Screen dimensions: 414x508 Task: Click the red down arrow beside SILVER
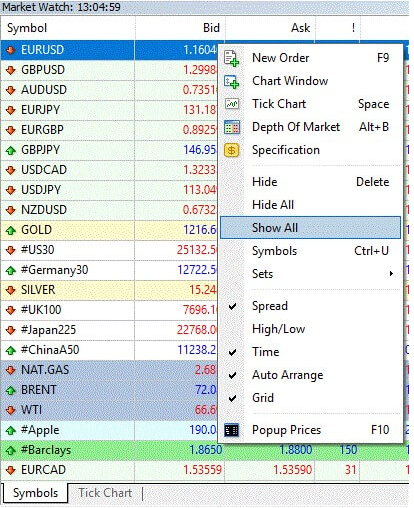(11, 290)
